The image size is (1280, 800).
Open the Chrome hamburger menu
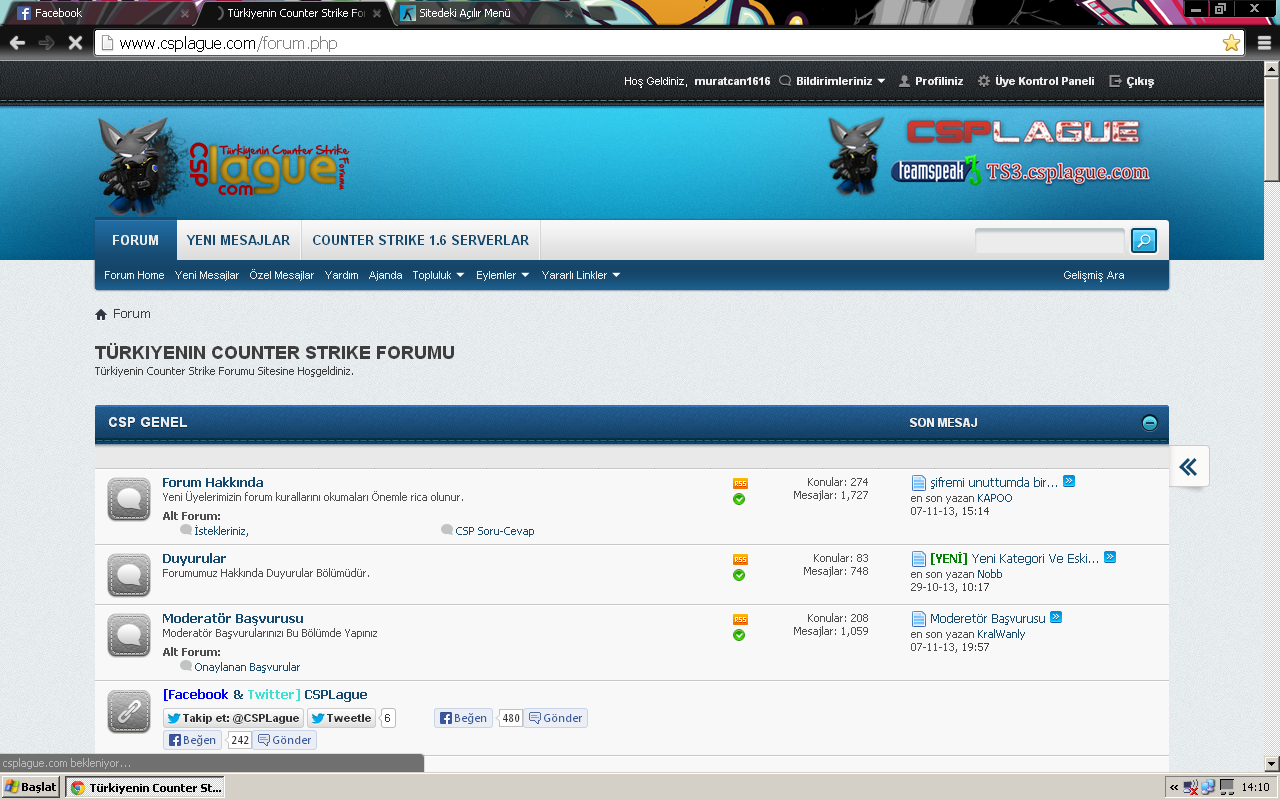pyautogui.click(x=1264, y=43)
